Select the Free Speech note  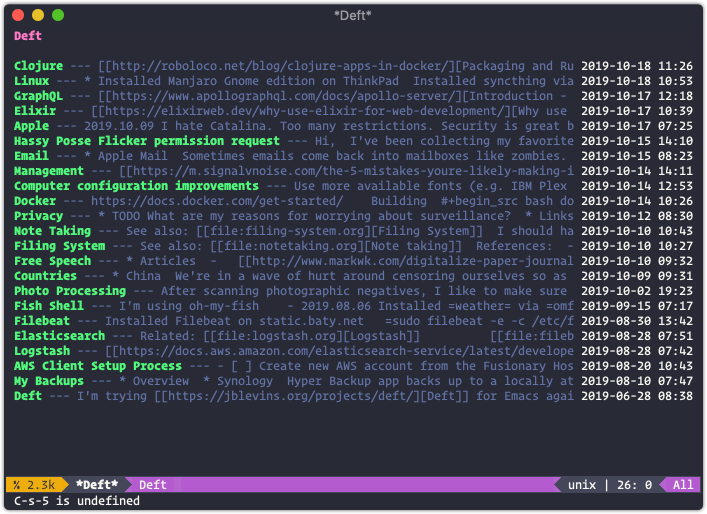pyautogui.click(x=52, y=261)
